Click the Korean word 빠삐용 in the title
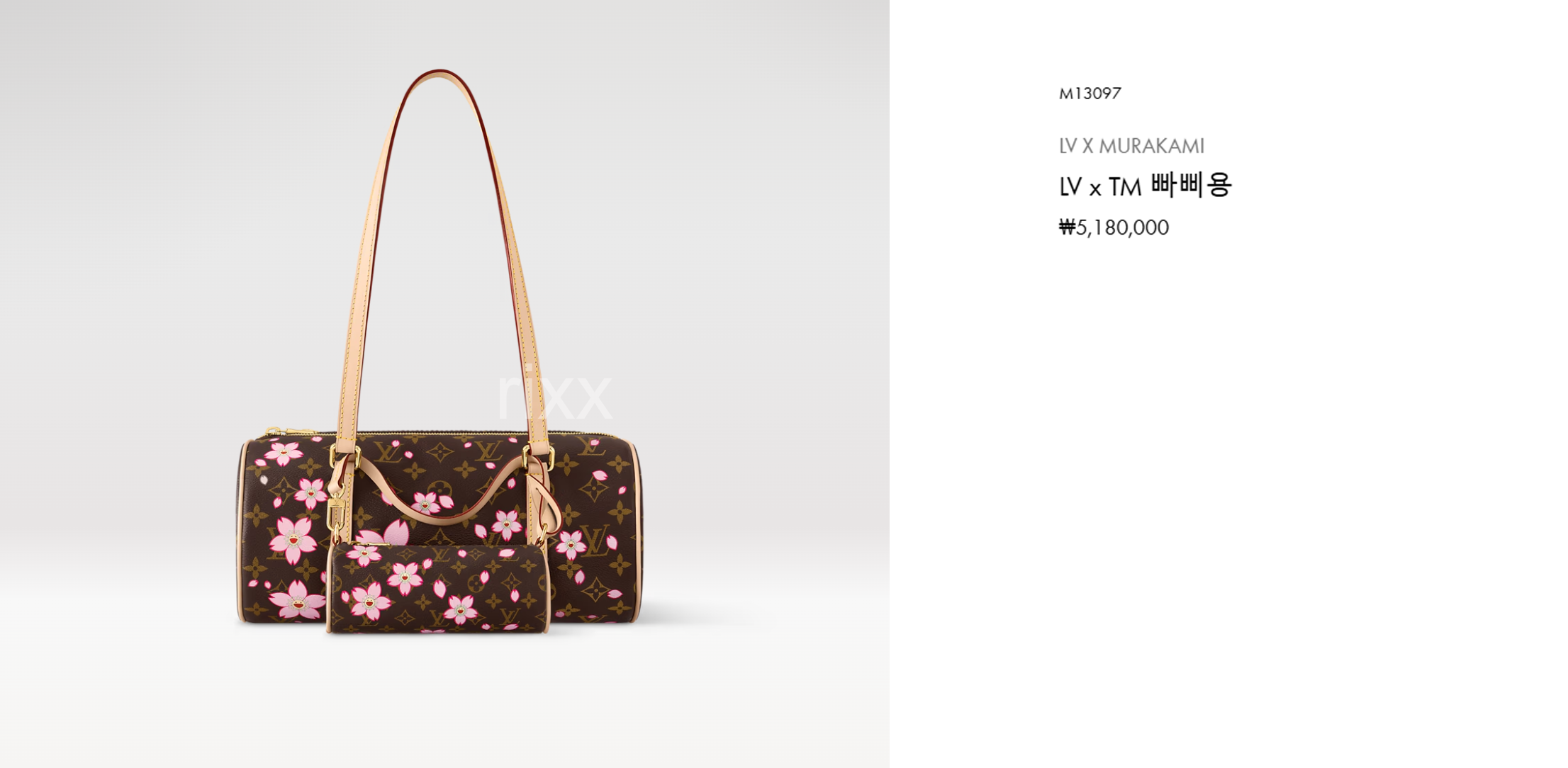Image resolution: width=1568 pixels, height=768 pixels. (x=1191, y=186)
